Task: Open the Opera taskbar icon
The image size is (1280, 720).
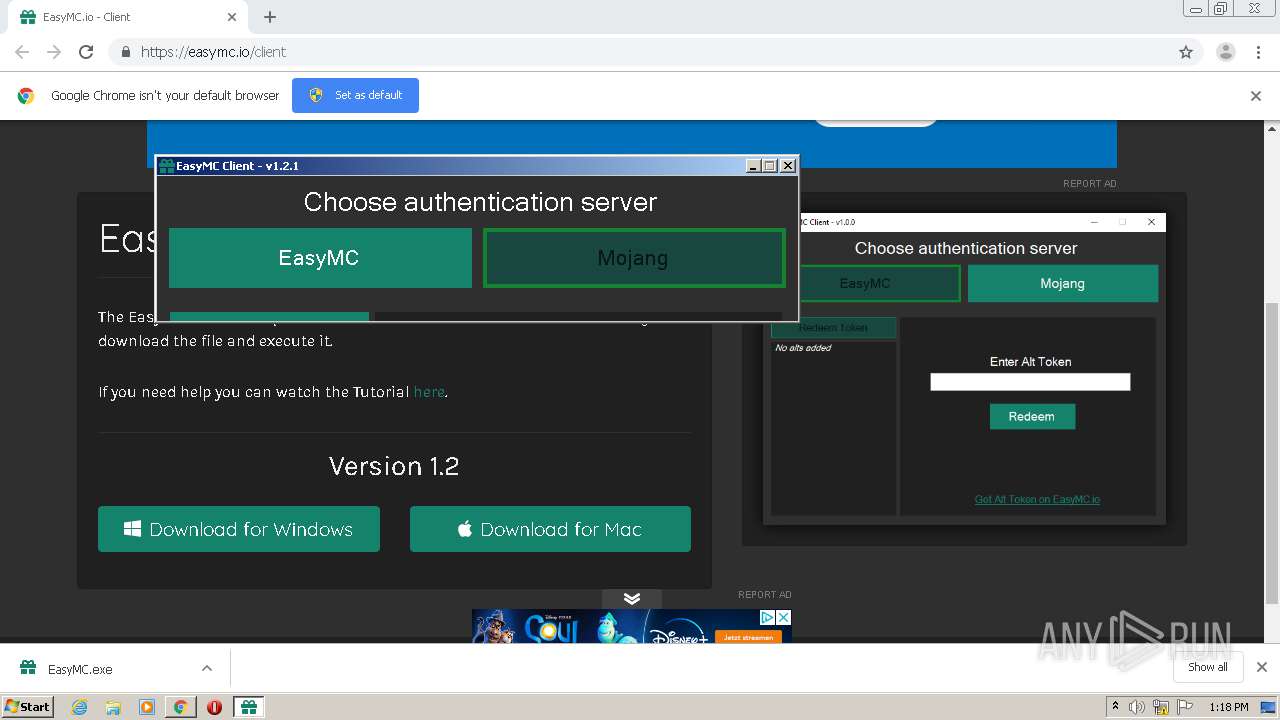Action: point(214,707)
